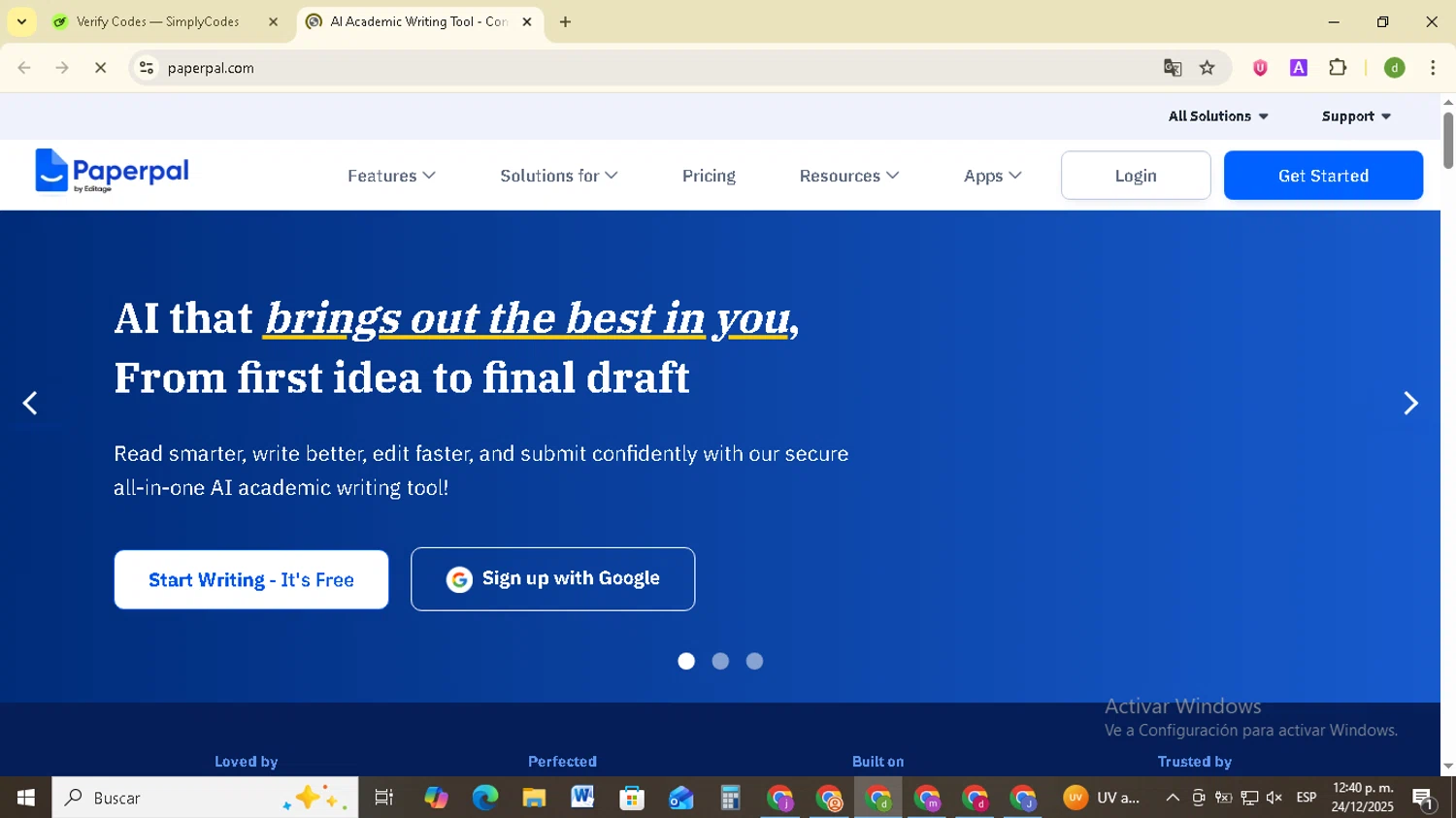Expand the Resources menu
The height and width of the screenshot is (818, 1456).
(849, 176)
